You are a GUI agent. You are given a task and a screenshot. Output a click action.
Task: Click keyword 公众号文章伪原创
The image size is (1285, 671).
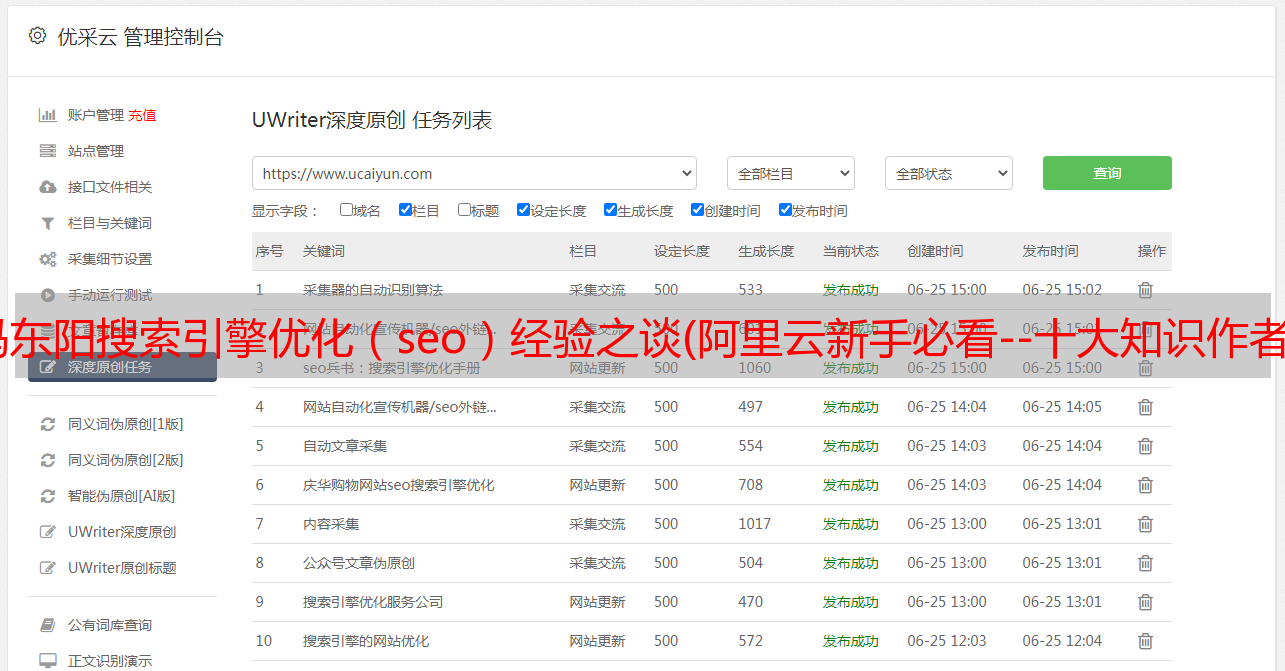click(359, 563)
